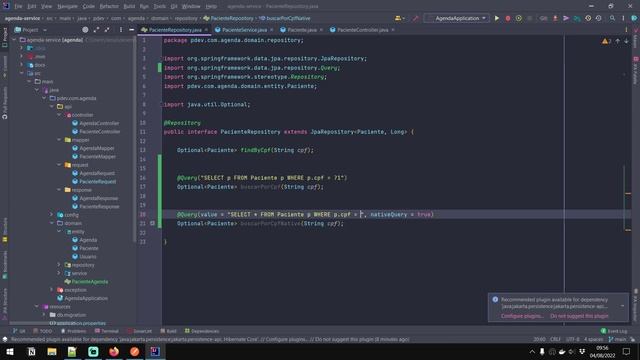
Task: Click the Git branch main in status bar
Action: pyautogui.click(x=617, y=340)
